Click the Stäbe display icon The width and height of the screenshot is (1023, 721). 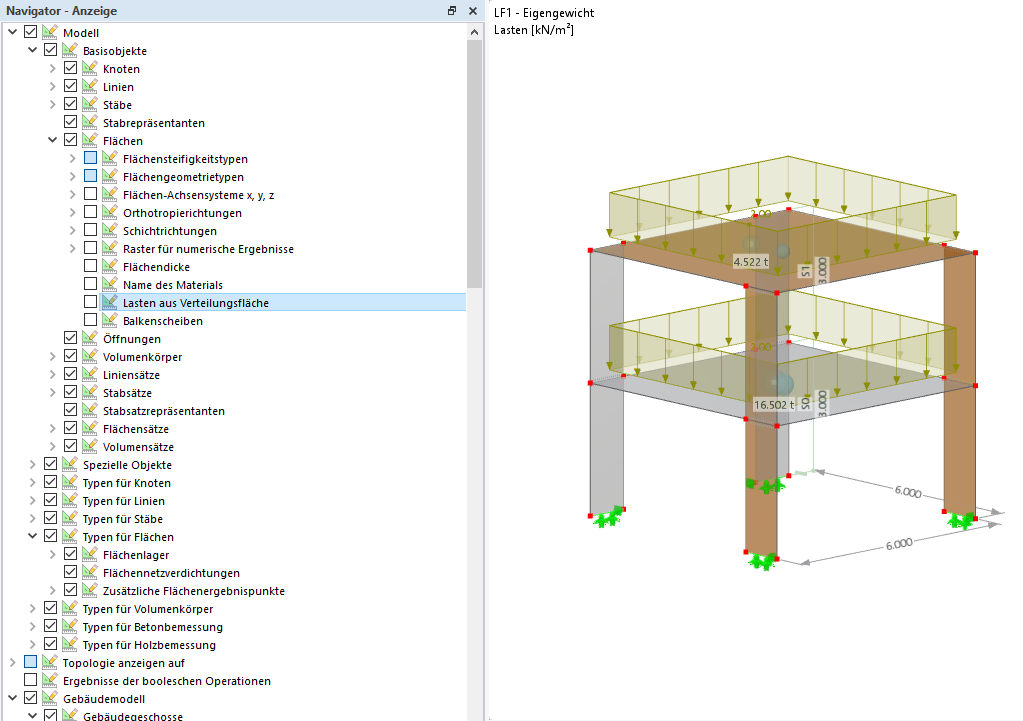[90, 104]
